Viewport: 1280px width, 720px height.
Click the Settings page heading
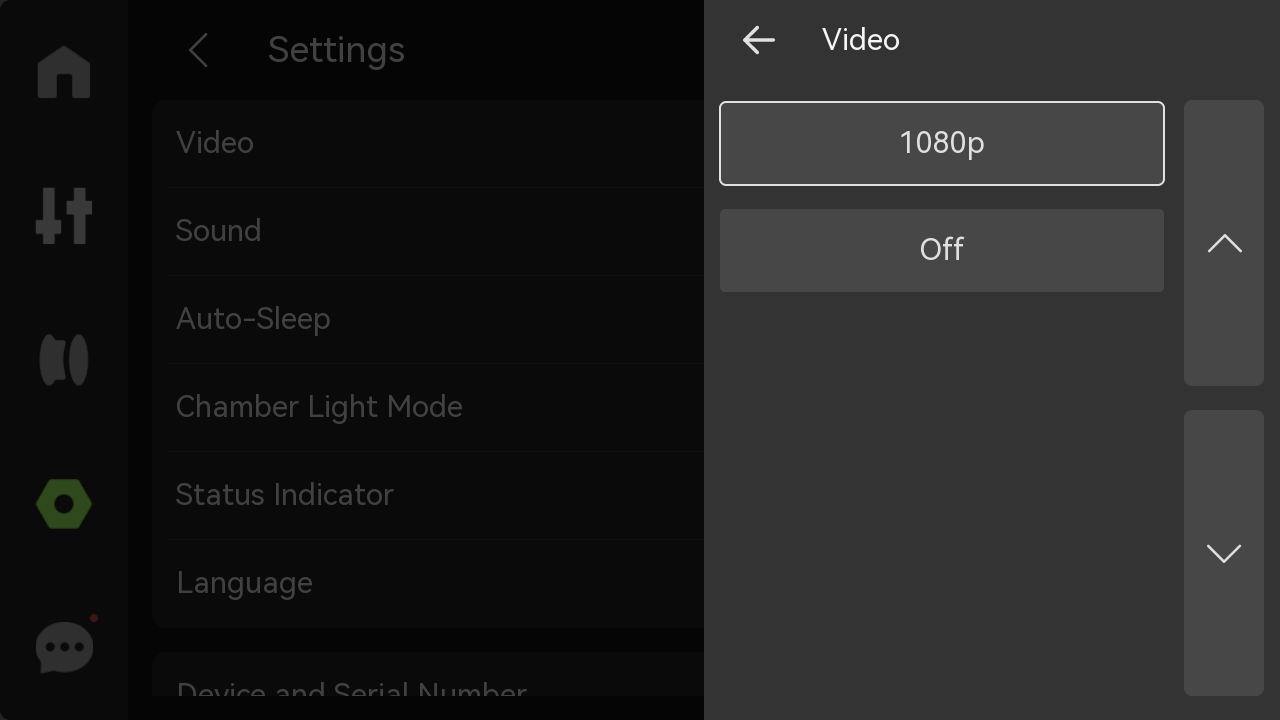point(336,50)
